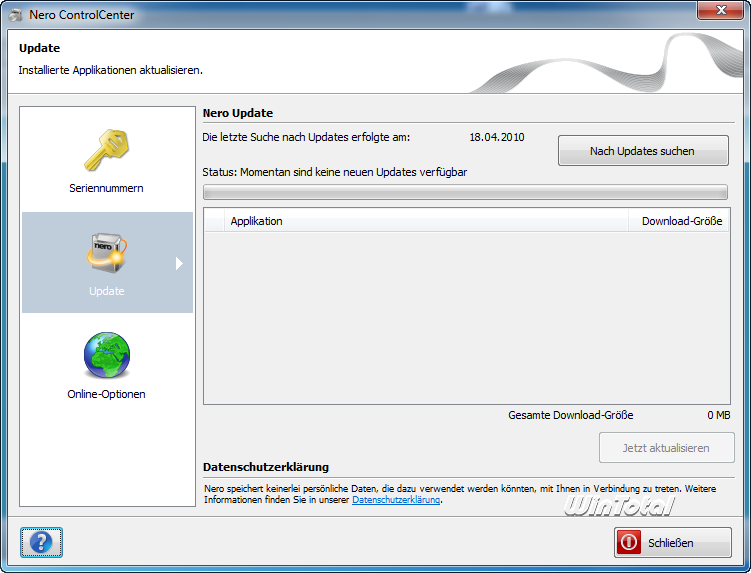Click the help question mark button
751x573 pixels.
click(x=41, y=542)
